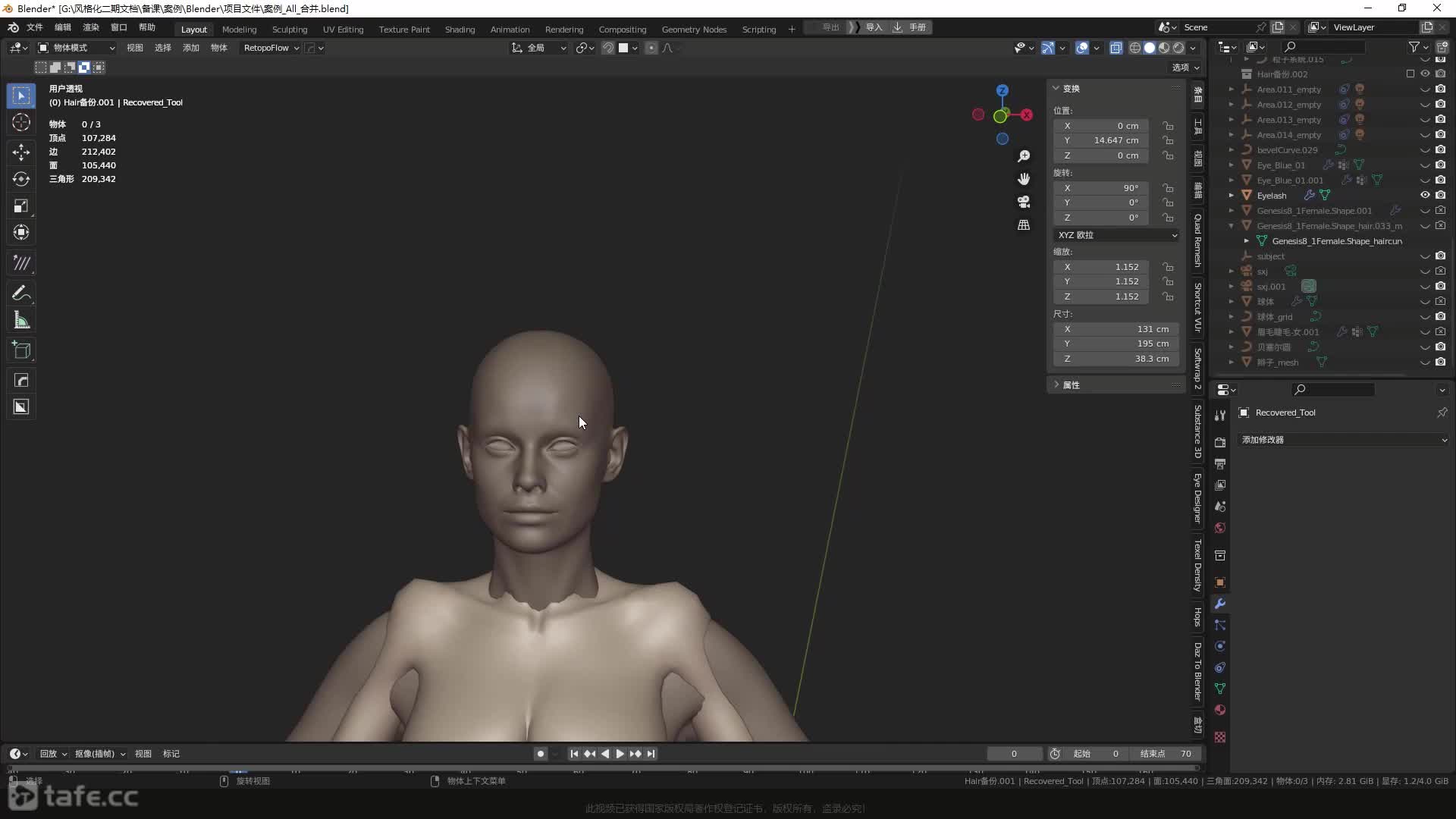Play animation forward button

pyautogui.click(x=620, y=754)
